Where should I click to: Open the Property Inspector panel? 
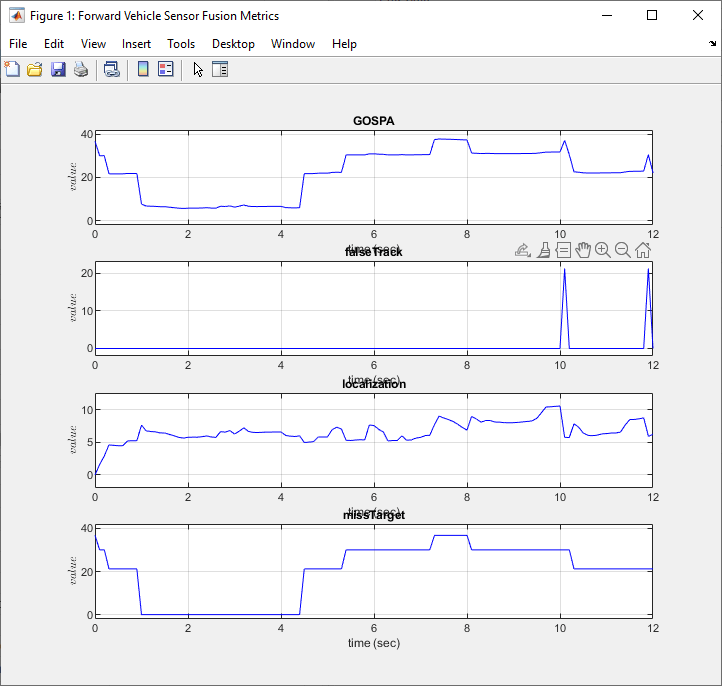coord(221,69)
